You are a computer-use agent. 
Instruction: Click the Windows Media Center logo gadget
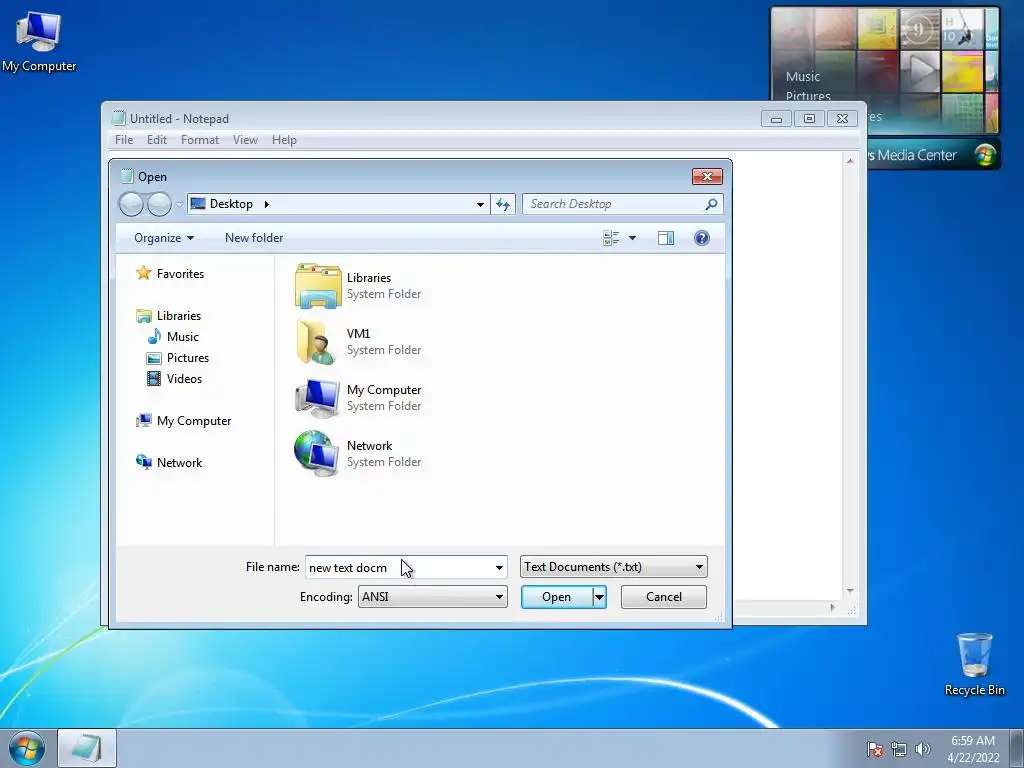984,155
